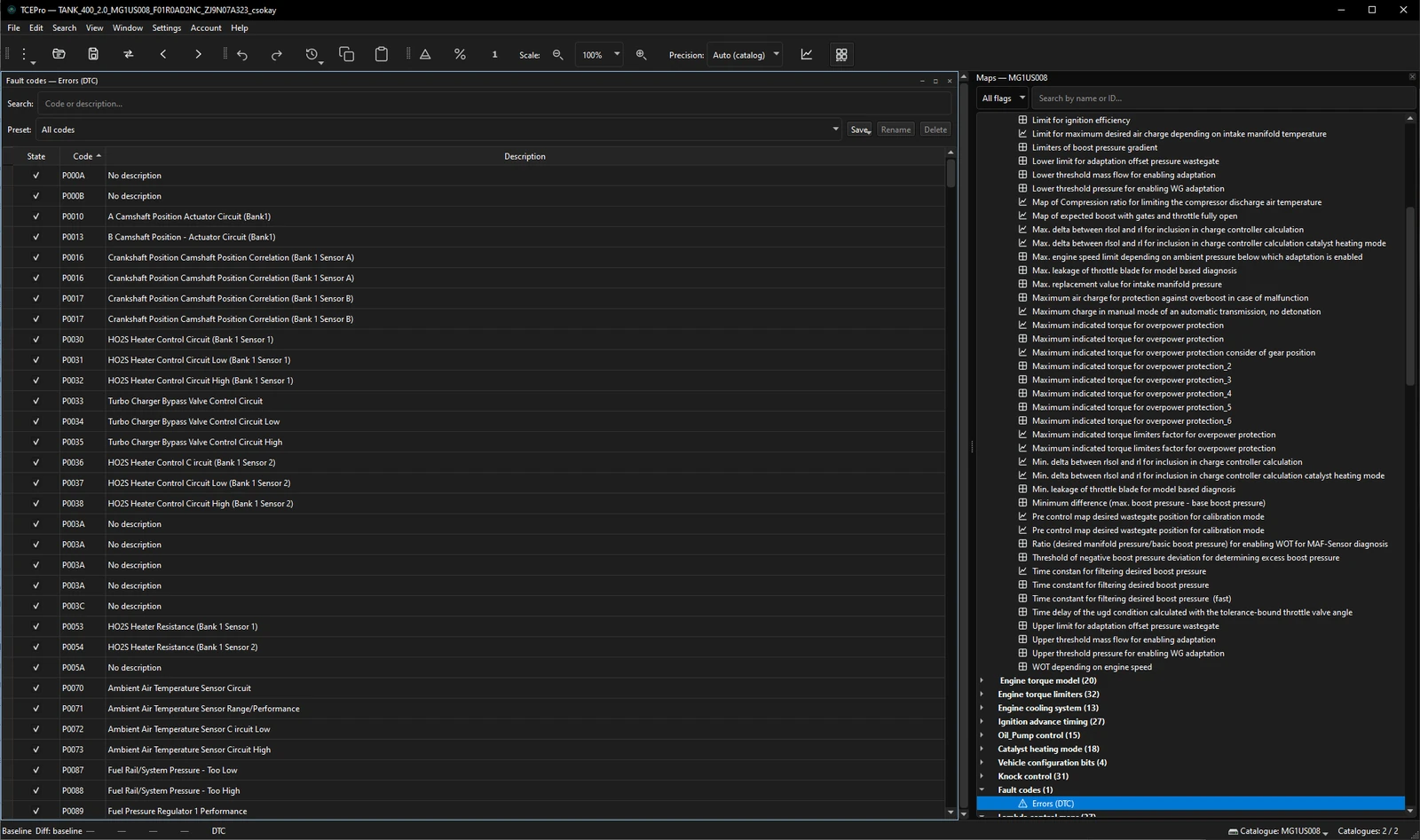1420x840 pixels.
Task: Go forward with right chevron icon
Action: [x=198, y=54]
